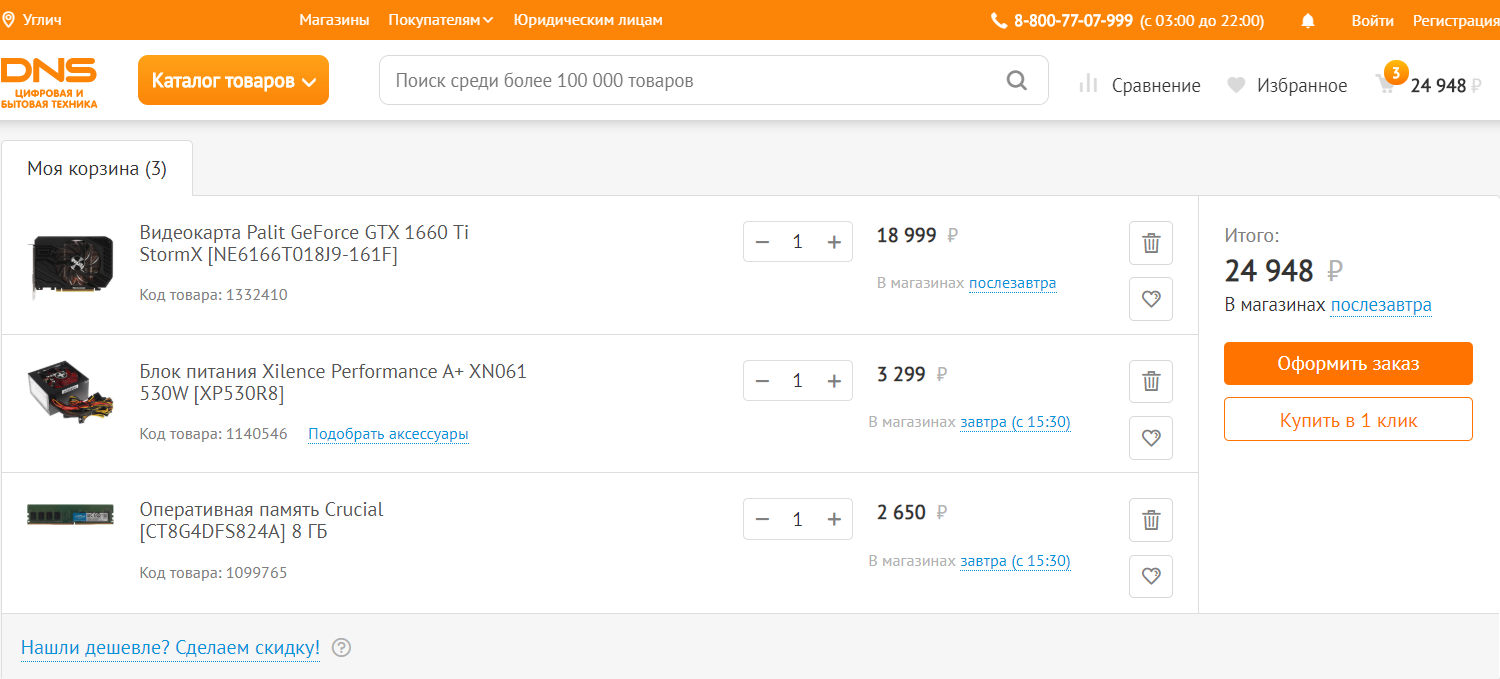Click the question mark help icon
Image resolution: width=1500 pixels, height=679 pixels.
(x=342, y=648)
